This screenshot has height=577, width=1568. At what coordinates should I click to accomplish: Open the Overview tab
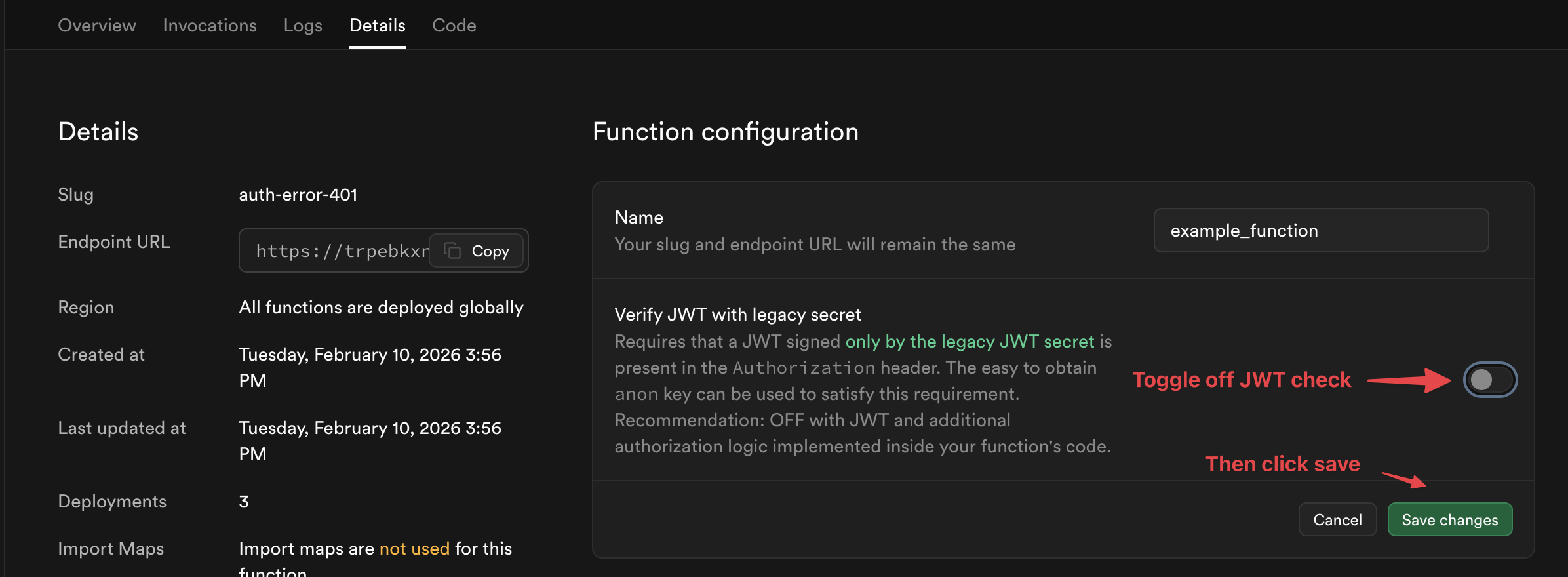coord(97,25)
